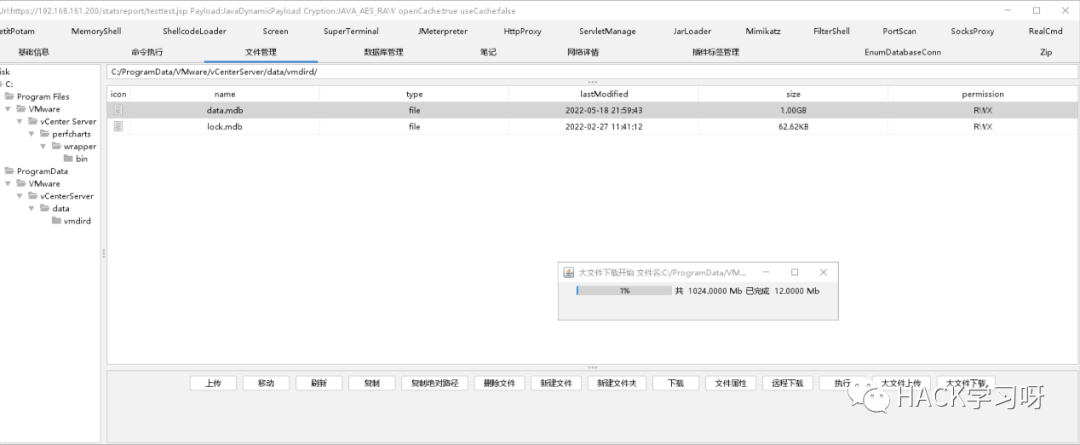1080x445 pixels.
Task: Switch to the 笔记 tab
Action: point(488,52)
